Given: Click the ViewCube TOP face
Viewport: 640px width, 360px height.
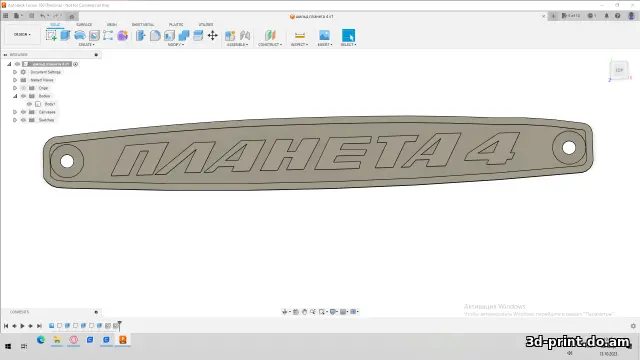Looking at the screenshot, I should click(x=619, y=70).
